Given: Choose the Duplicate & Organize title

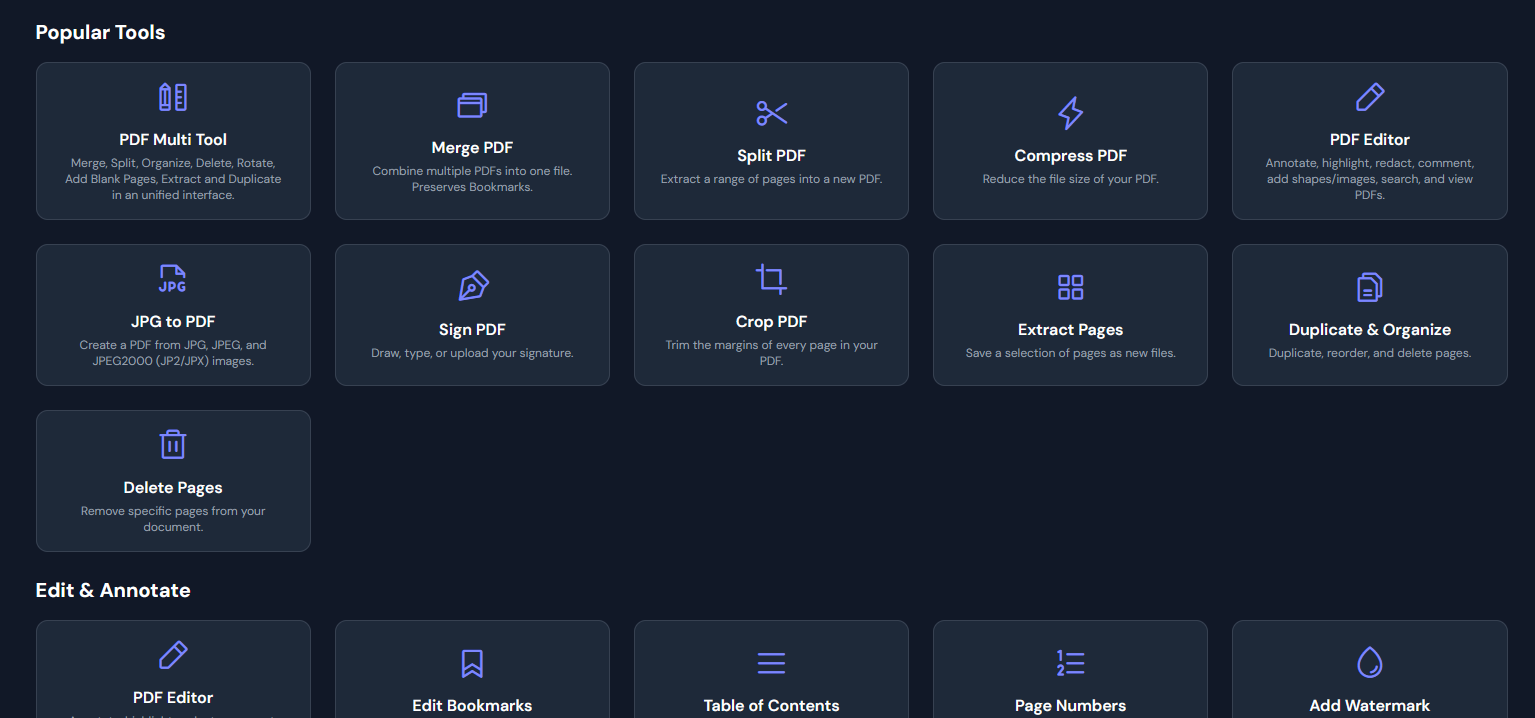Looking at the screenshot, I should [x=1369, y=330].
